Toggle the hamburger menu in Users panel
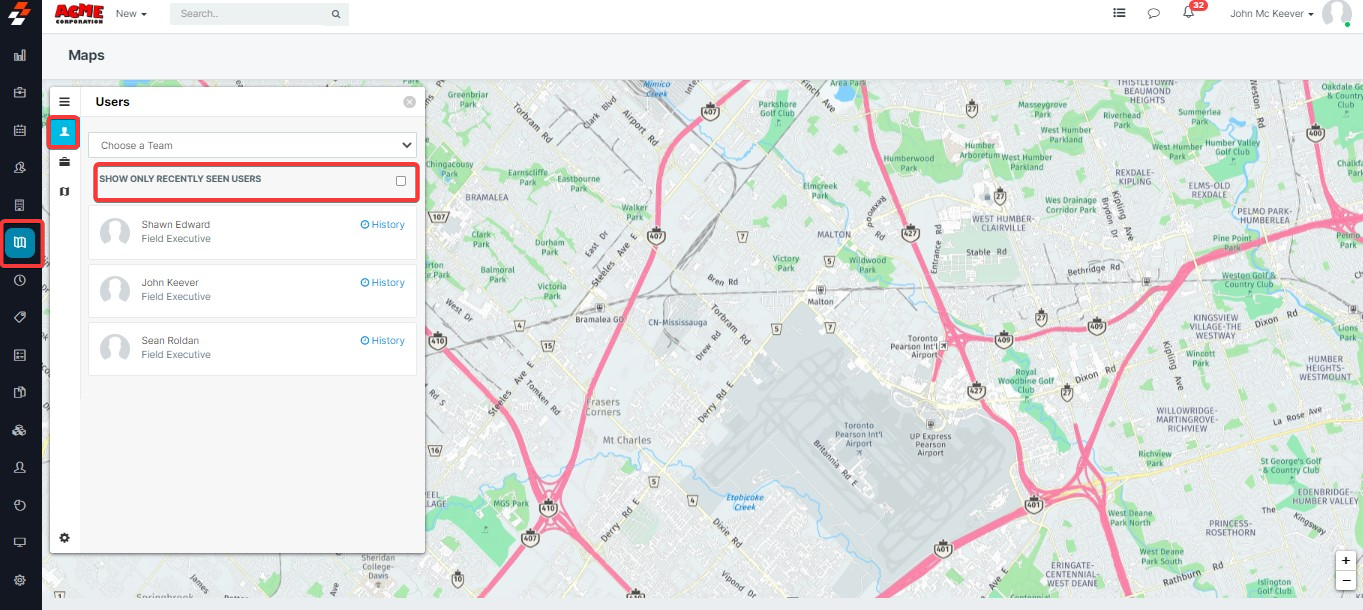1363x610 pixels. click(64, 102)
